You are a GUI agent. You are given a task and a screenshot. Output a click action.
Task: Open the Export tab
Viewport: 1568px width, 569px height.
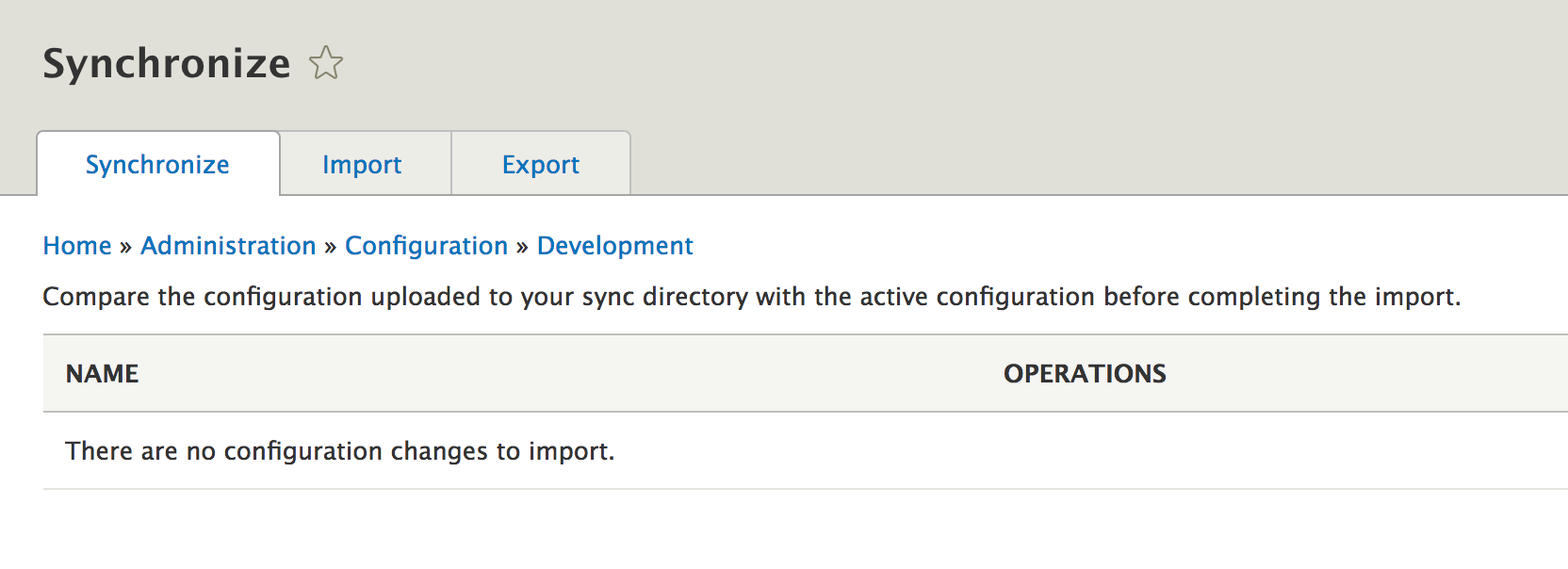coord(540,165)
